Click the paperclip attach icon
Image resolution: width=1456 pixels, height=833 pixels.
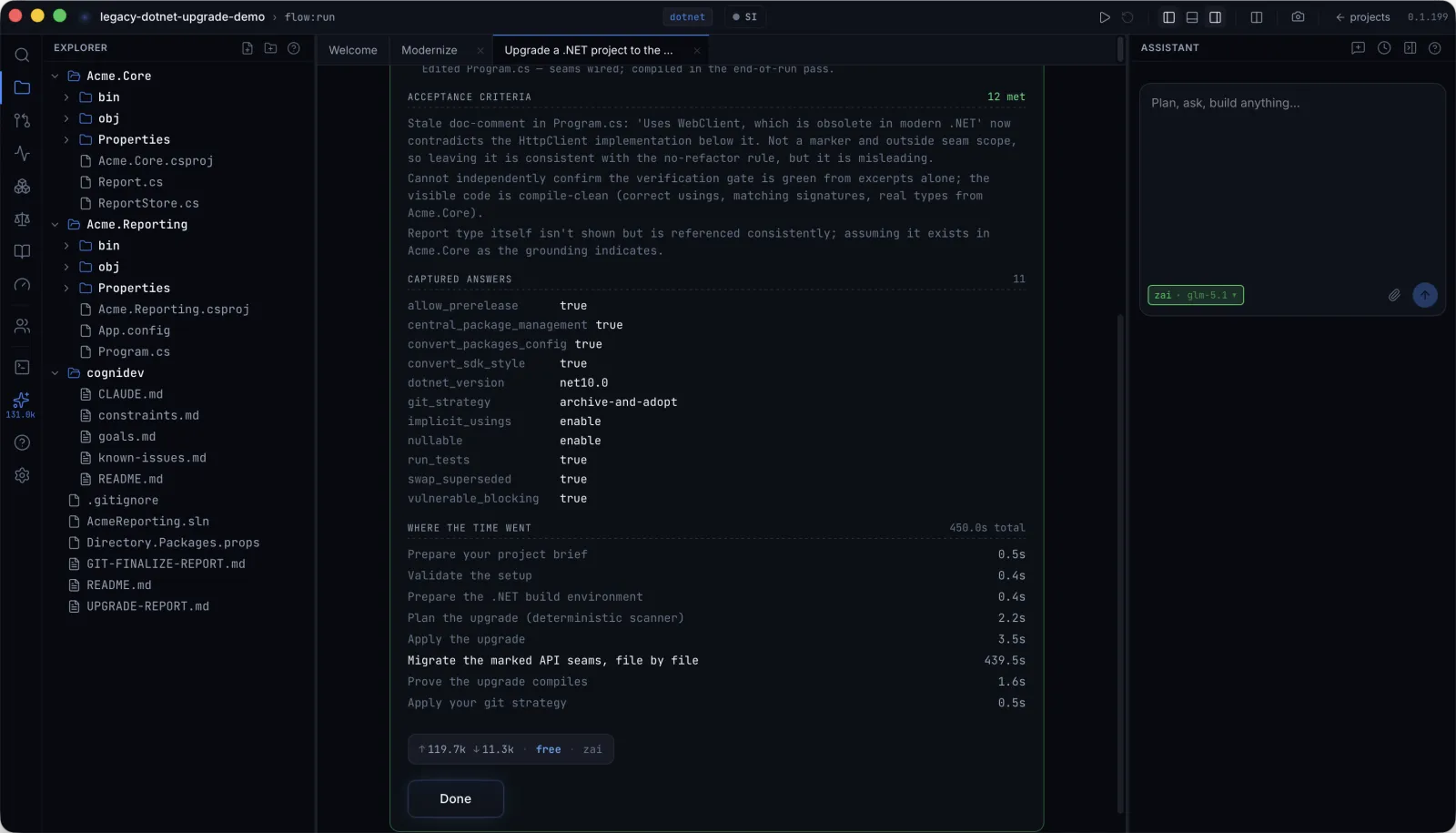pyautogui.click(x=1394, y=295)
